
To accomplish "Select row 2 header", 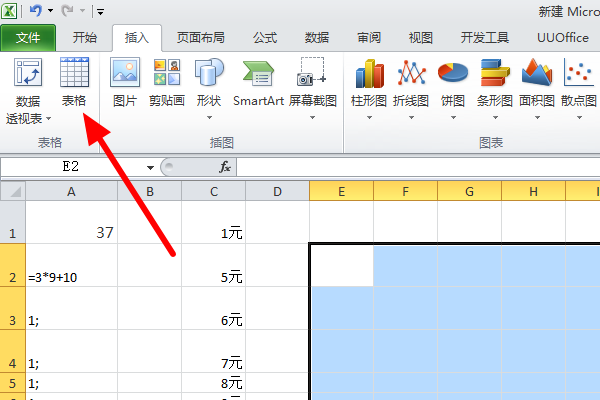I will pos(13,265).
